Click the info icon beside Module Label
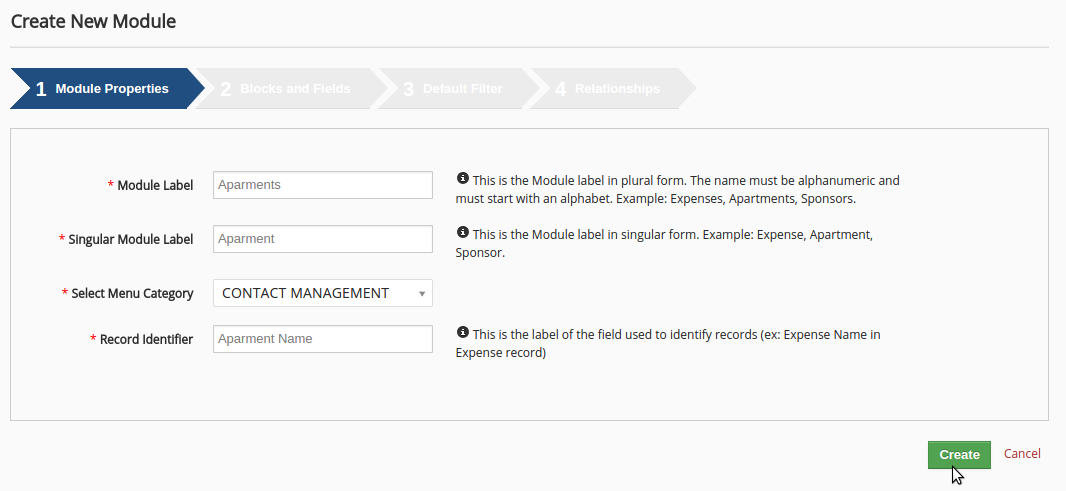The height and width of the screenshot is (491, 1066). click(462, 179)
